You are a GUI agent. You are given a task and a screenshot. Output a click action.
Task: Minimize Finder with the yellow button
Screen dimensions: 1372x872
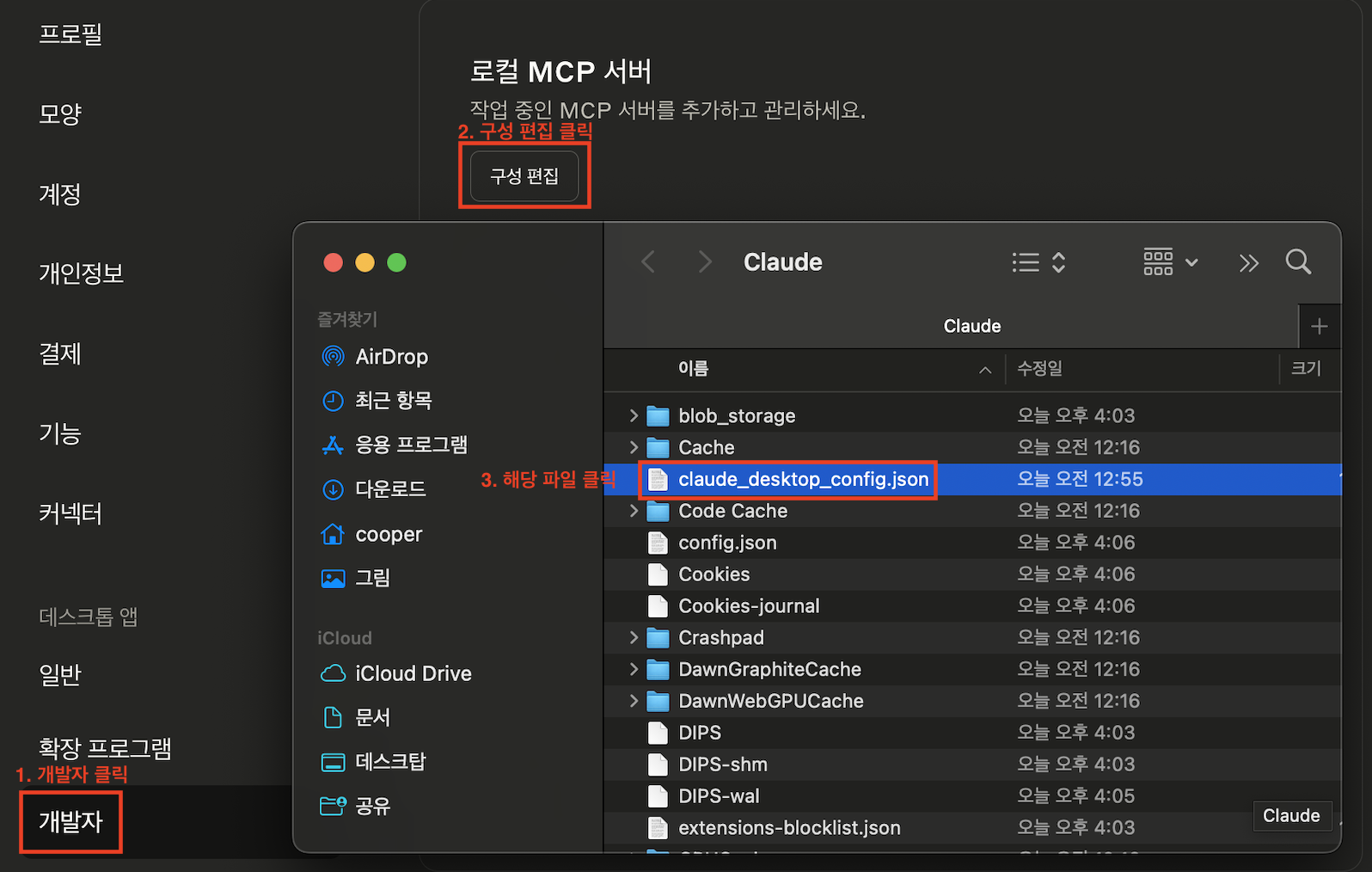pyautogui.click(x=365, y=262)
